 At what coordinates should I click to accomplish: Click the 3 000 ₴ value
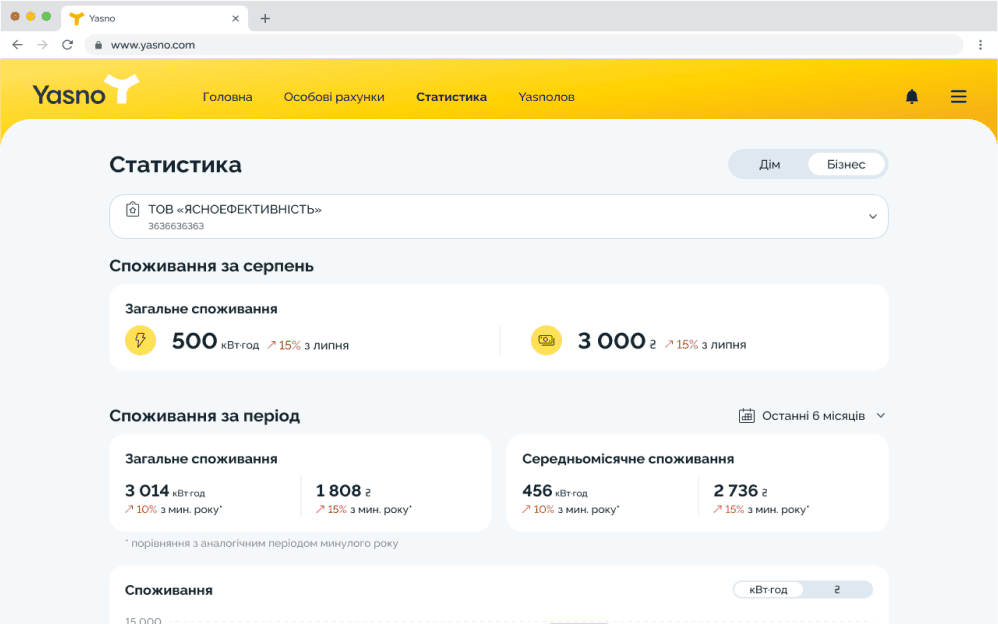click(x=616, y=341)
